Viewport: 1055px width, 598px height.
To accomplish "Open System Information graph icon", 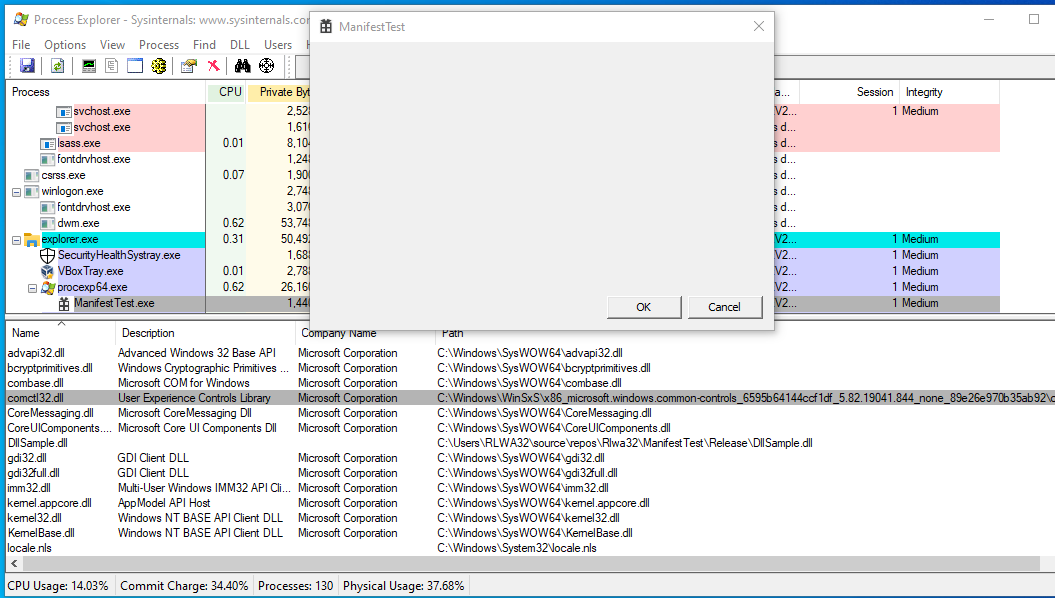I will click(89, 66).
